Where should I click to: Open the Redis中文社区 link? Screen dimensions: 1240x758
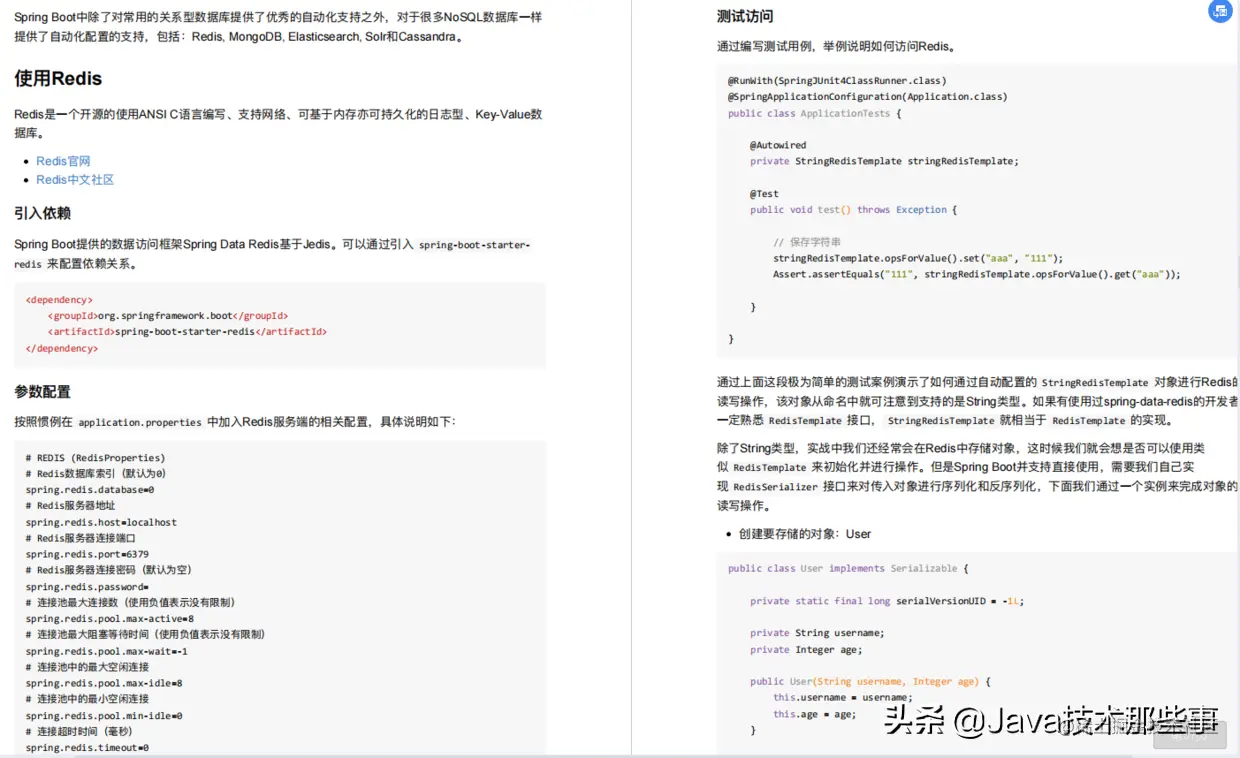[75, 180]
